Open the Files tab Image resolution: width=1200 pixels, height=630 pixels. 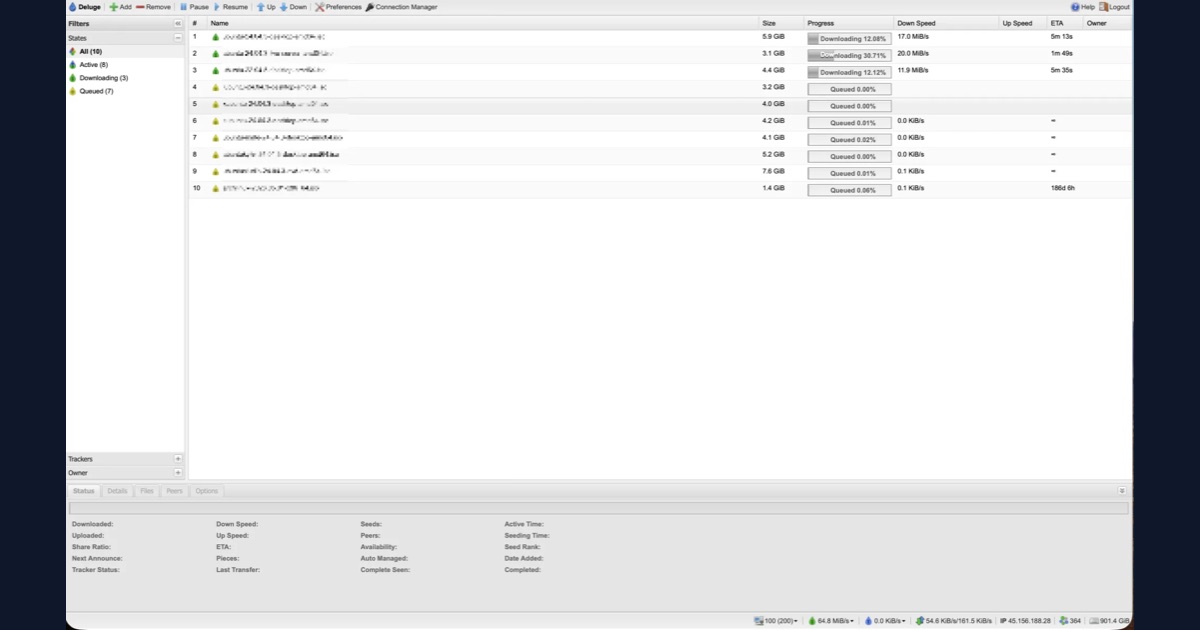click(147, 491)
